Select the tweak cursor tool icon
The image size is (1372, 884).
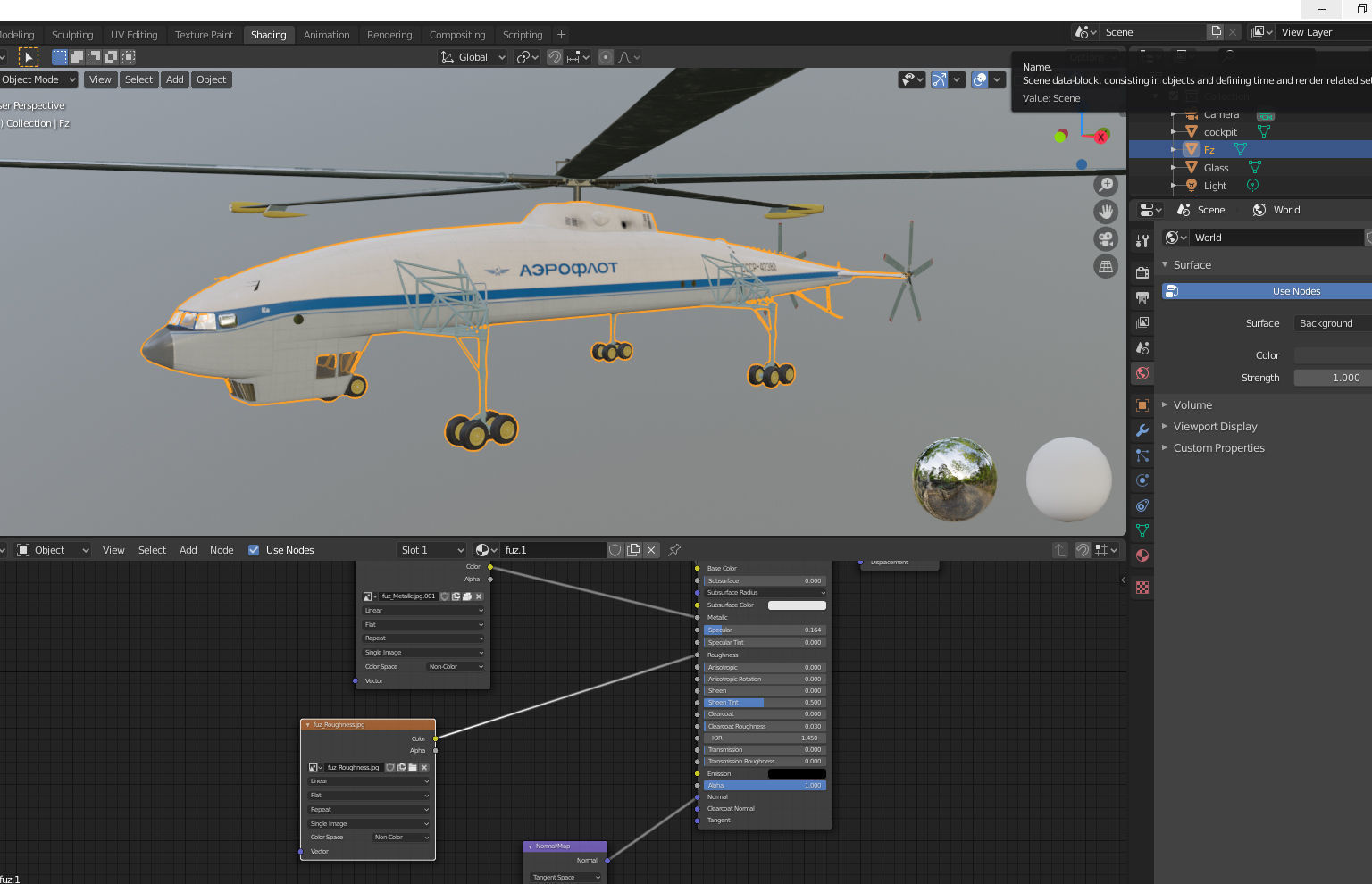pos(29,57)
